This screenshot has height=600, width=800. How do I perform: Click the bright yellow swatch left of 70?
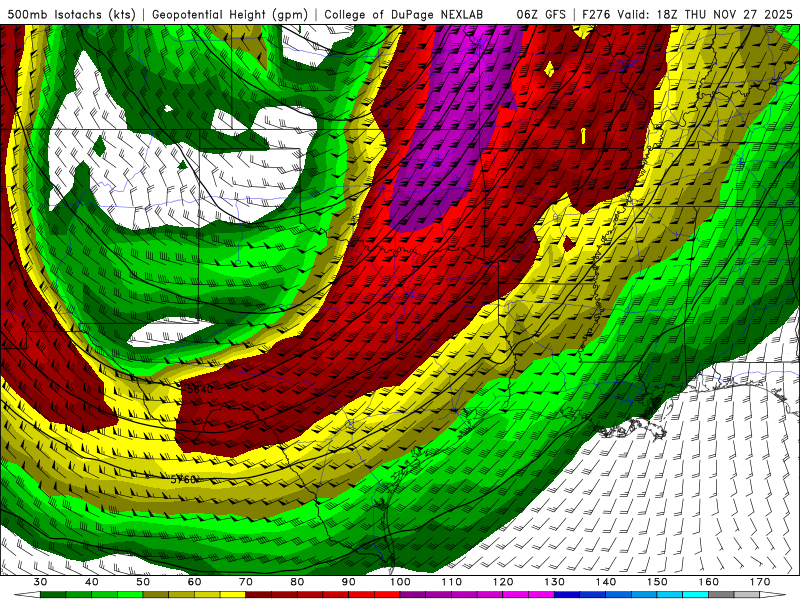233,595
